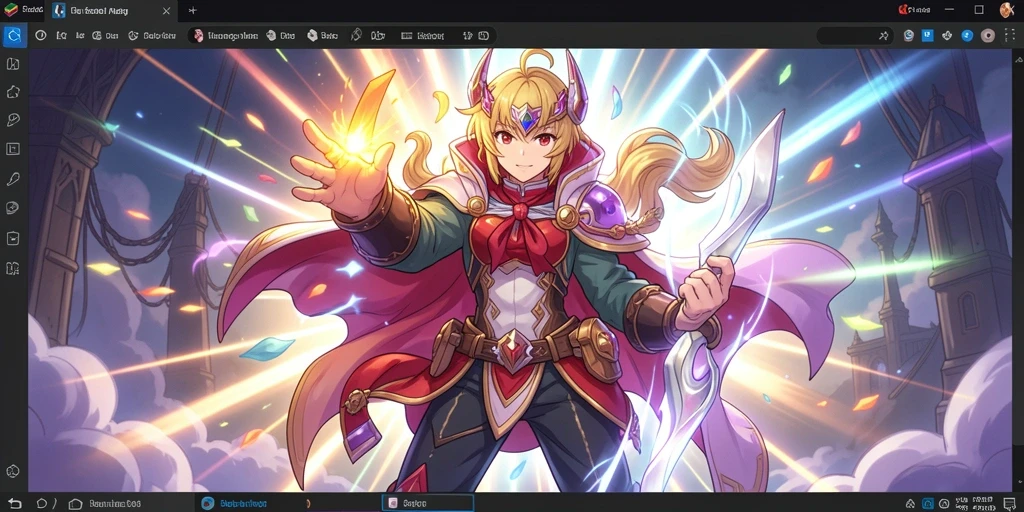Click the blue circular-arrow icon at toolbar start

coord(14,35)
